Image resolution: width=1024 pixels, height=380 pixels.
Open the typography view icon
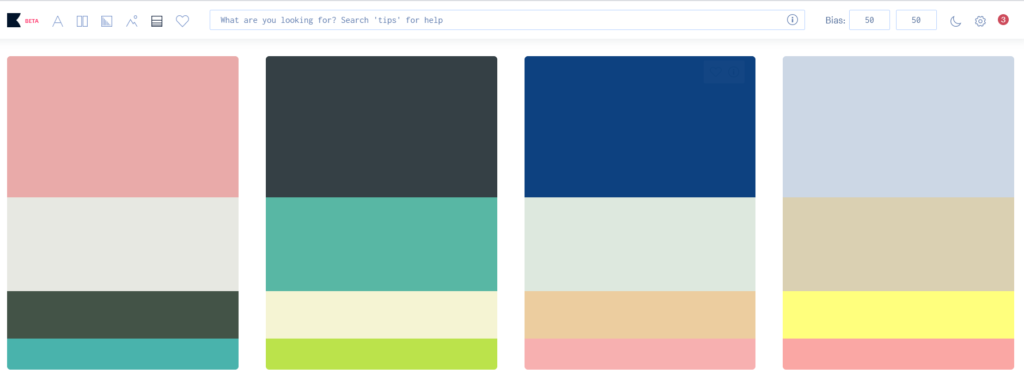tap(57, 22)
